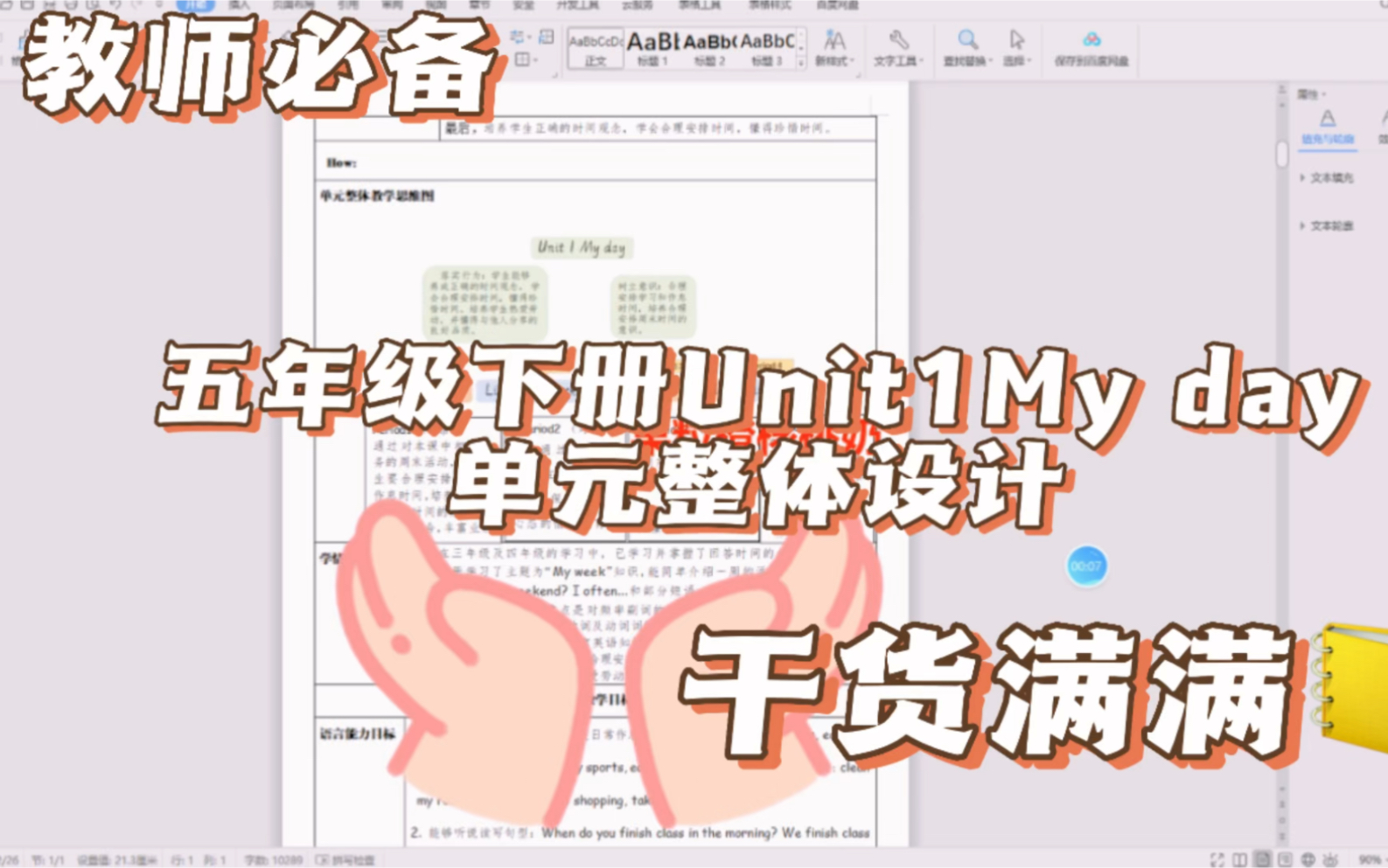The width and height of the screenshot is (1388, 868).
Task: Click the 语言能力目标 table cell
Action: coord(358,734)
